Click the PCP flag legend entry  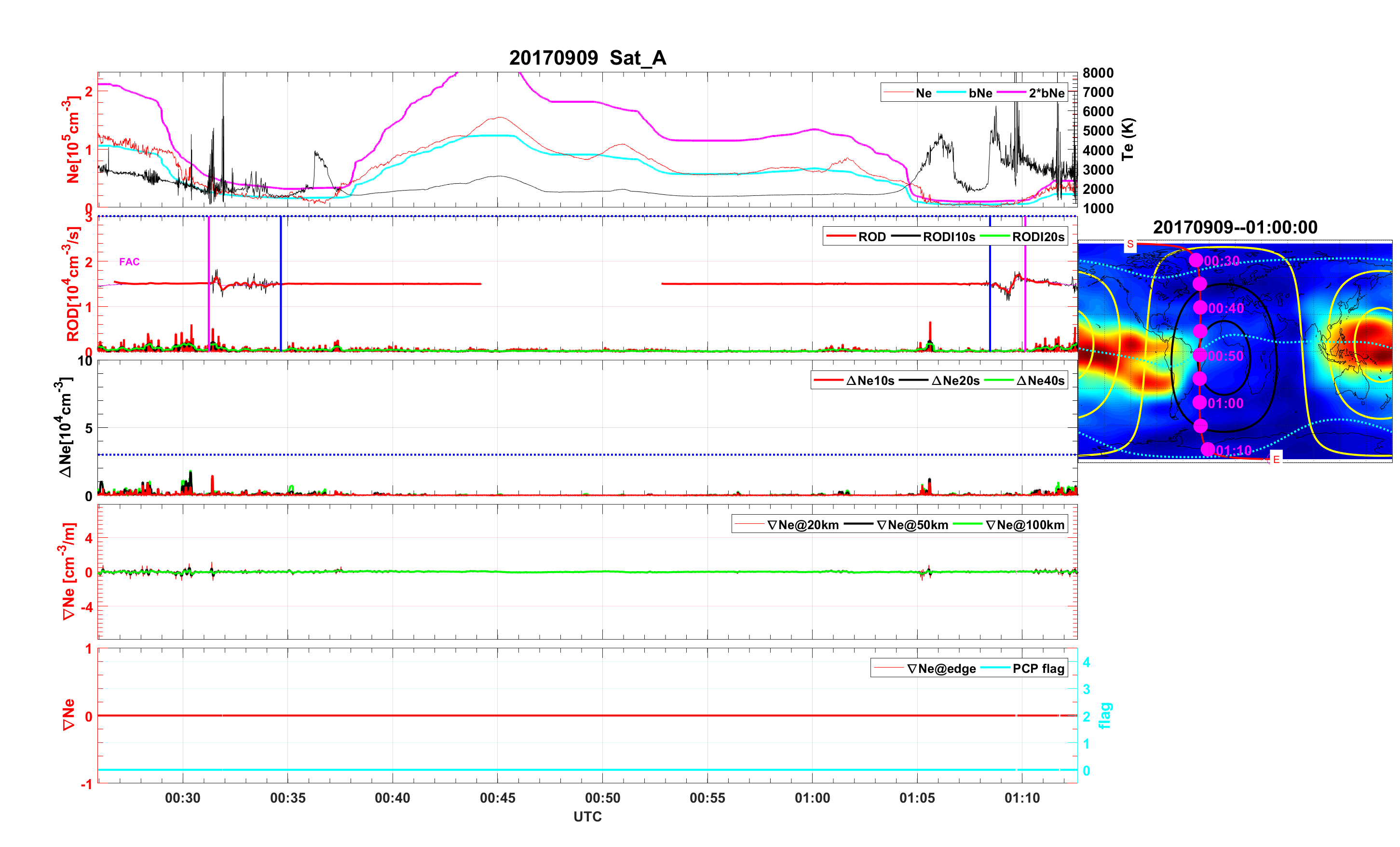click(x=1038, y=669)
